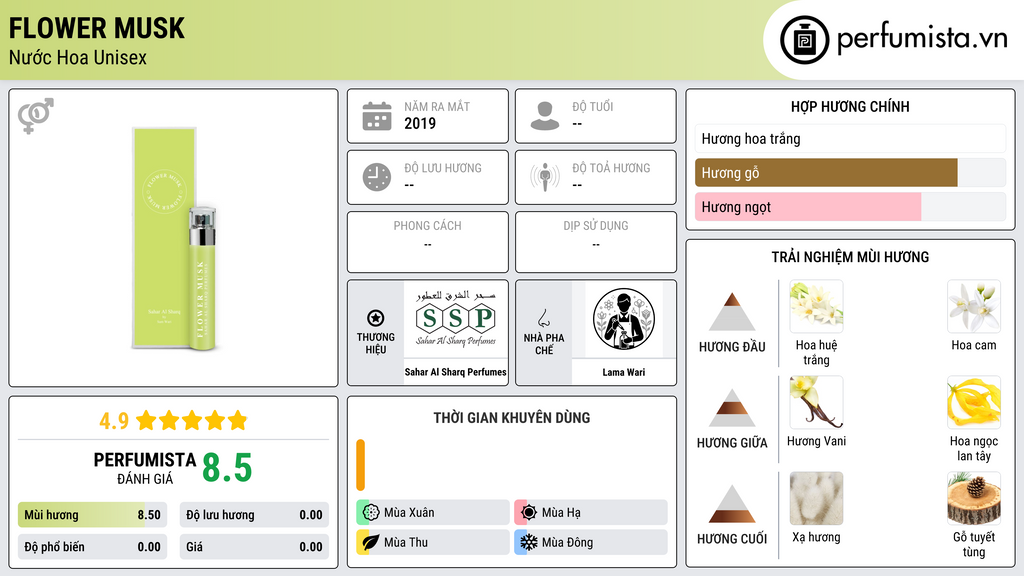The height and width of the screenshot is (576, 1024).
Task: Select the Mùa Xuân season button
Action: tap(432, 513)
